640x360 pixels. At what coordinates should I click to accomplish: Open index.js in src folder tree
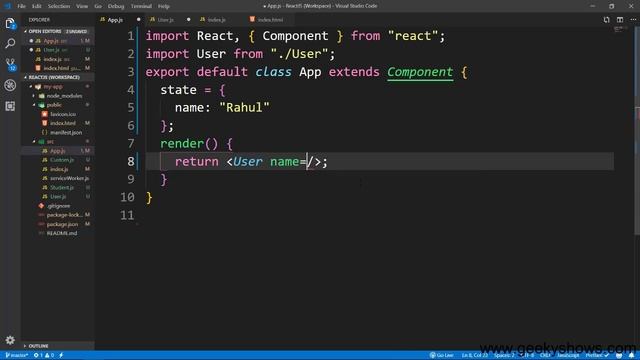pyautogui.click(x=58, y=169)
